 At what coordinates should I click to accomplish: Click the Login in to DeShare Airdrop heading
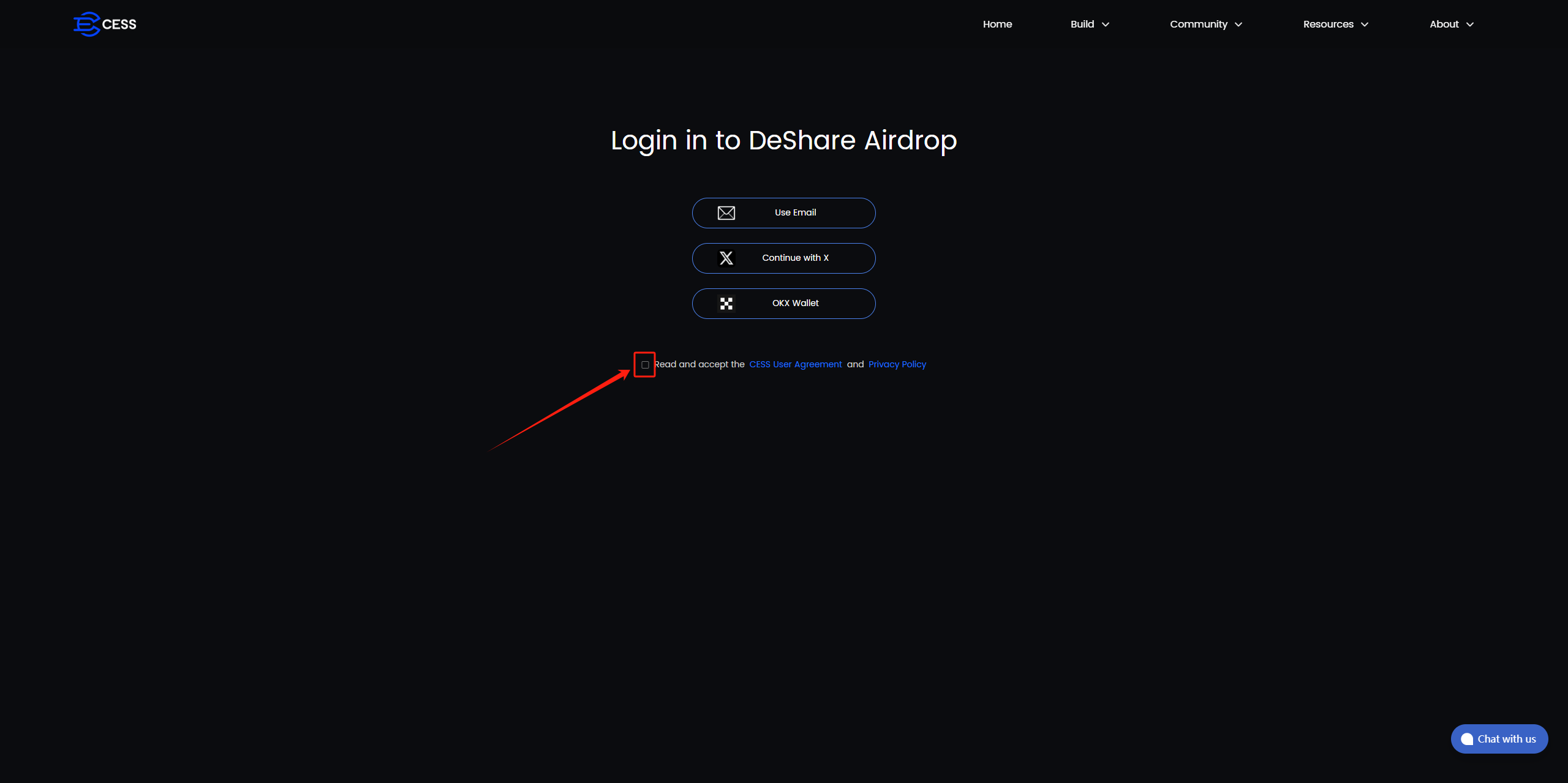pos(784,140)
